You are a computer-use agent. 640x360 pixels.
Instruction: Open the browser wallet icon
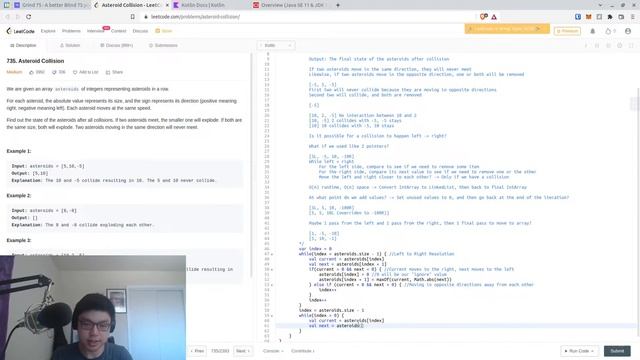[x=621, y=17]
